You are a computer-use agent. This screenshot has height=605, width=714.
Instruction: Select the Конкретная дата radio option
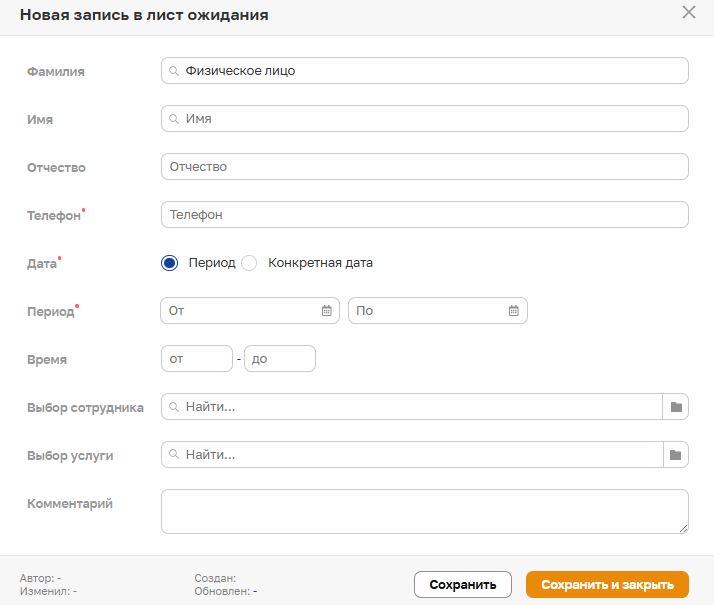click(250, 263)
